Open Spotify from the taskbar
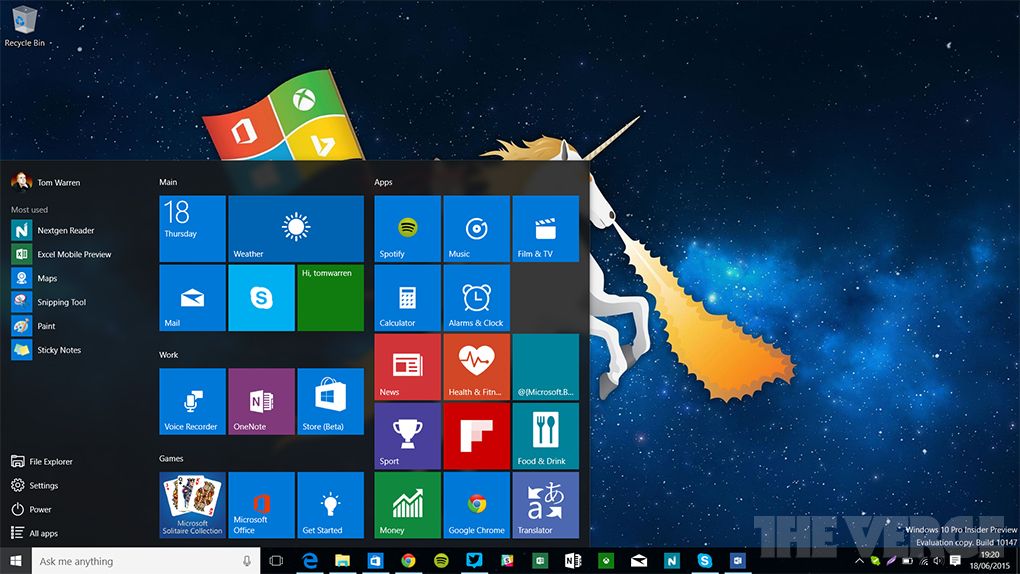This screenshot has height=574, width=1020. (441, 561)
